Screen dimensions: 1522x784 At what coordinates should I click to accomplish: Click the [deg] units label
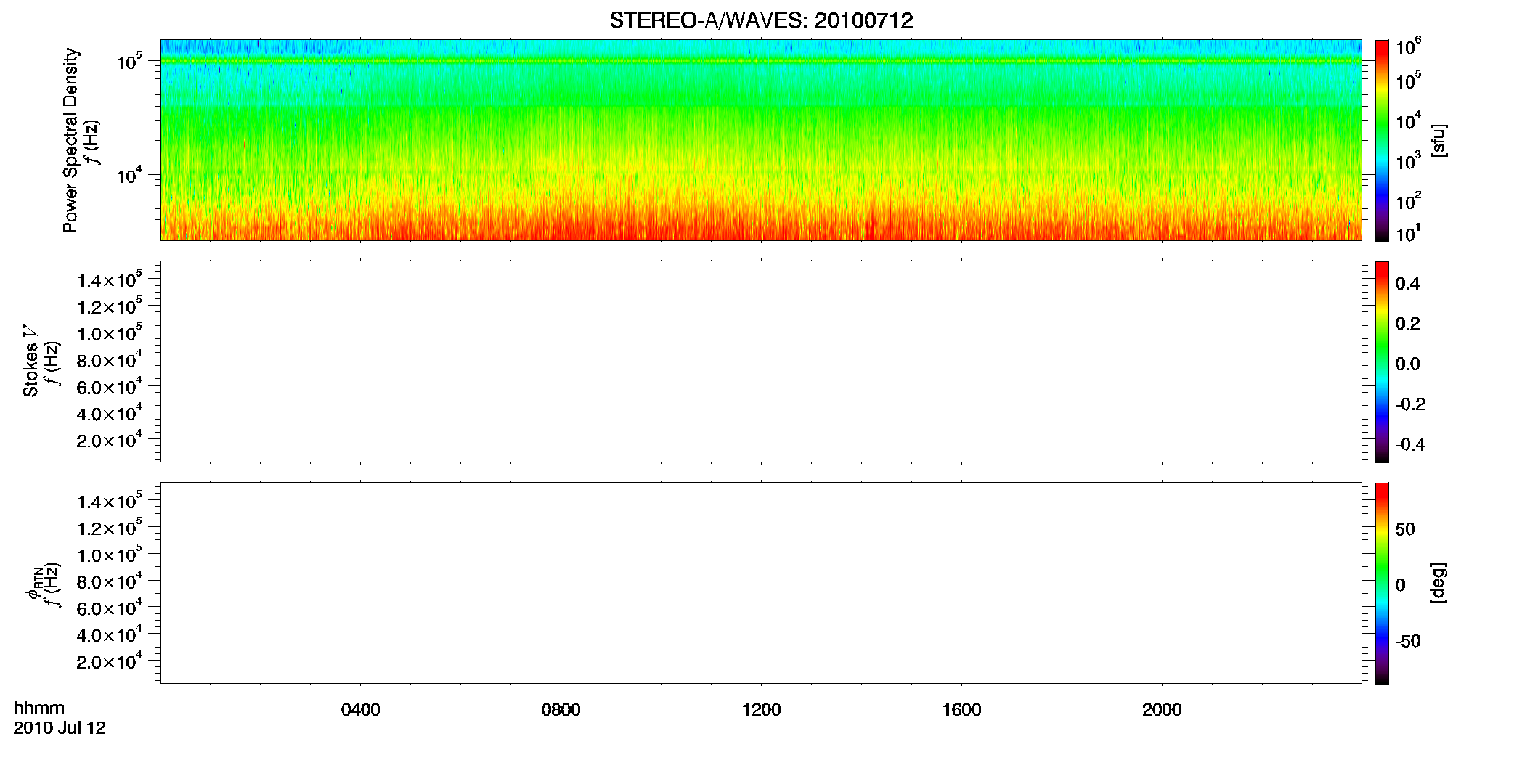[x=1438, y=583]
